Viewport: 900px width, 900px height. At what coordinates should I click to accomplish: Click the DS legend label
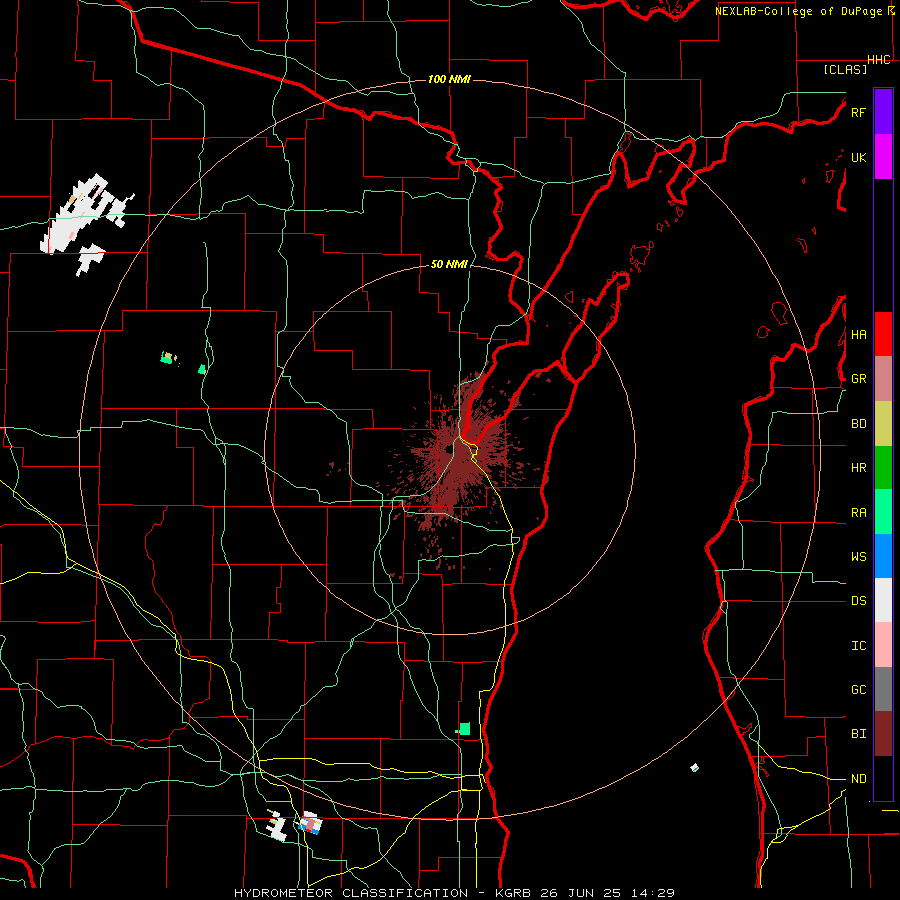pos(858,601)
